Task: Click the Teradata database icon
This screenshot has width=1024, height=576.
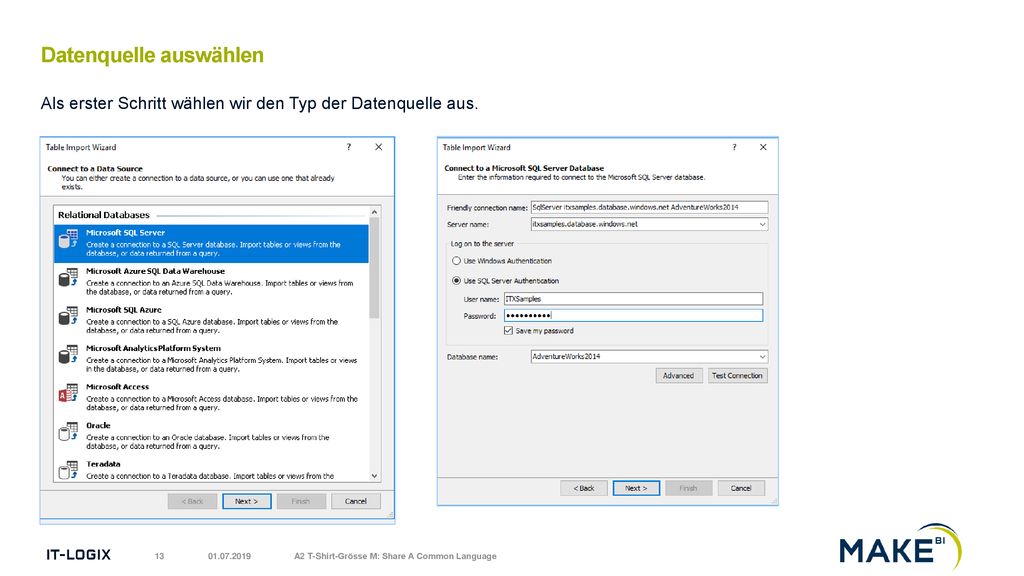Action: 68,470
